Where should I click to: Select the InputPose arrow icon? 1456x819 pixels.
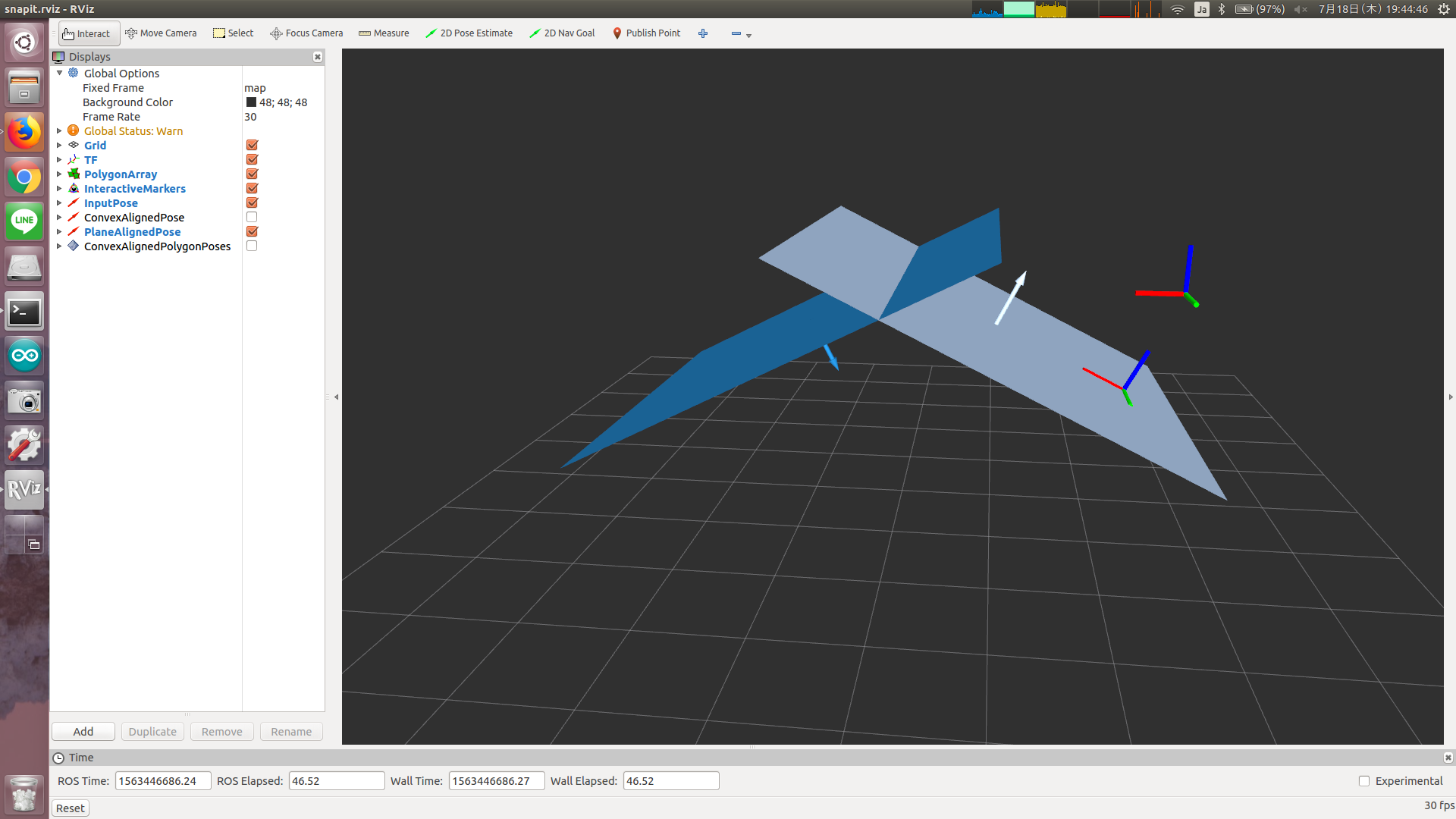[74, 203]
